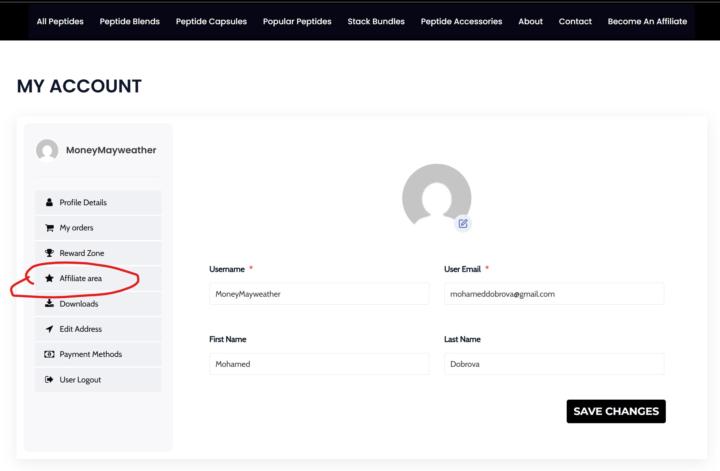Visit the About page
The image size is (720, 471).
[x=530, y=22]
